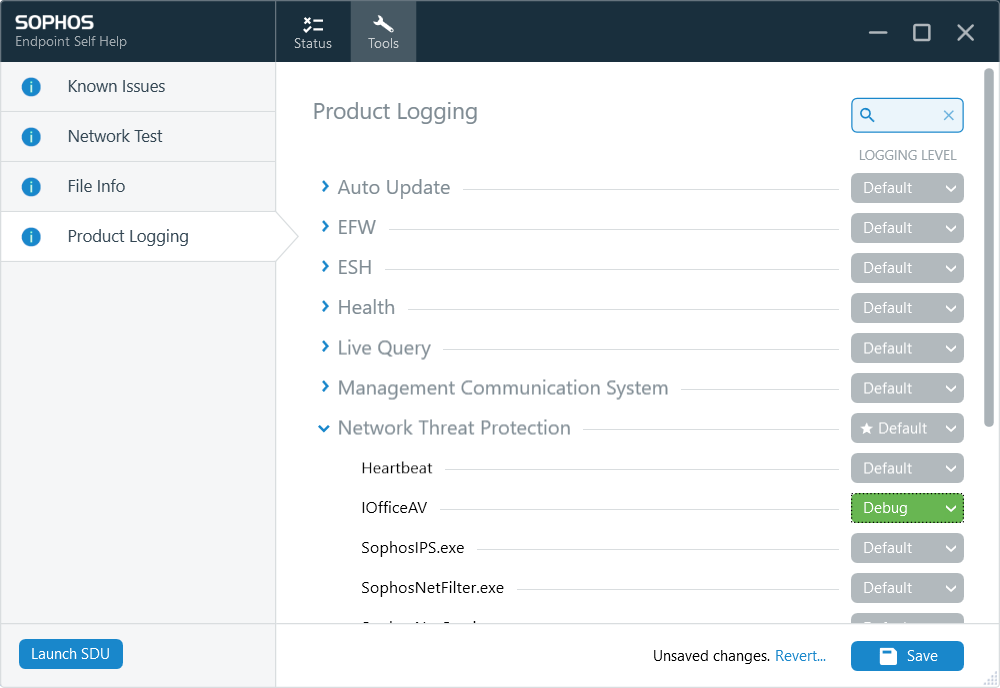
Task: Open the Health logging level dropdown
Action: pos(907,308)
